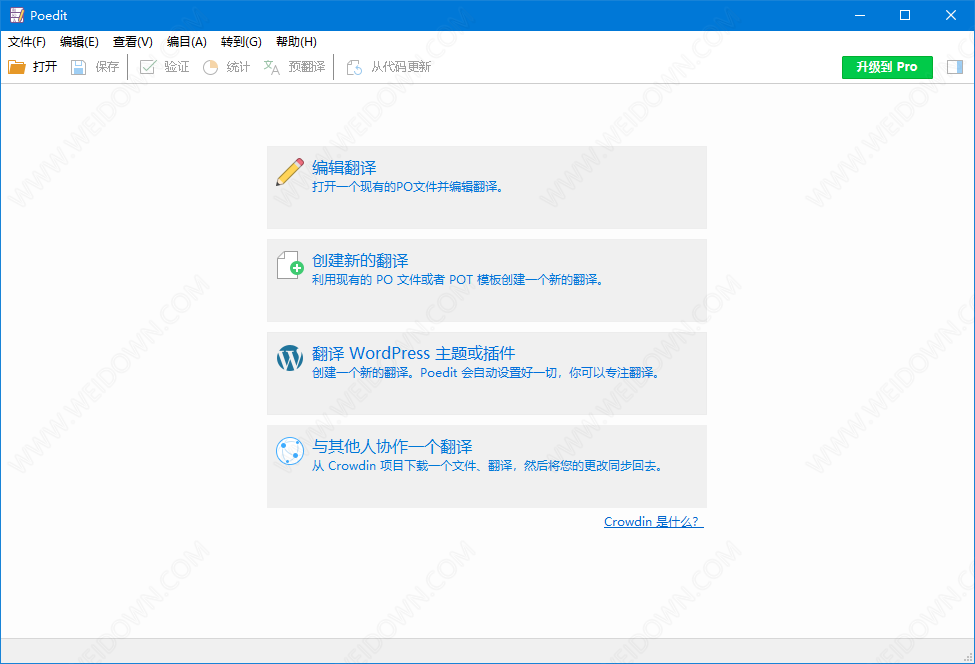Click the 保存 toolbar label
The image size is (975, 664).
point(107,67)
